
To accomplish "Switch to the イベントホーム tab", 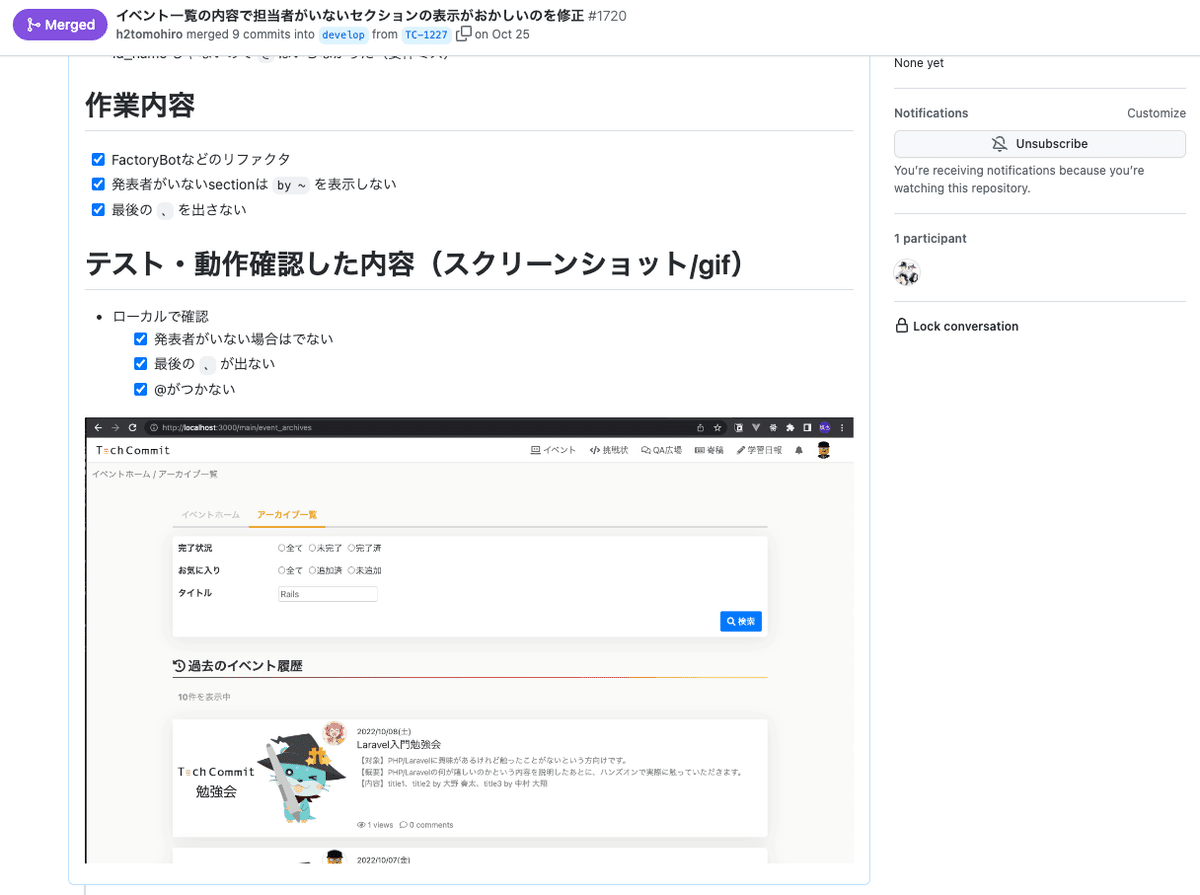I will [210, 514].
